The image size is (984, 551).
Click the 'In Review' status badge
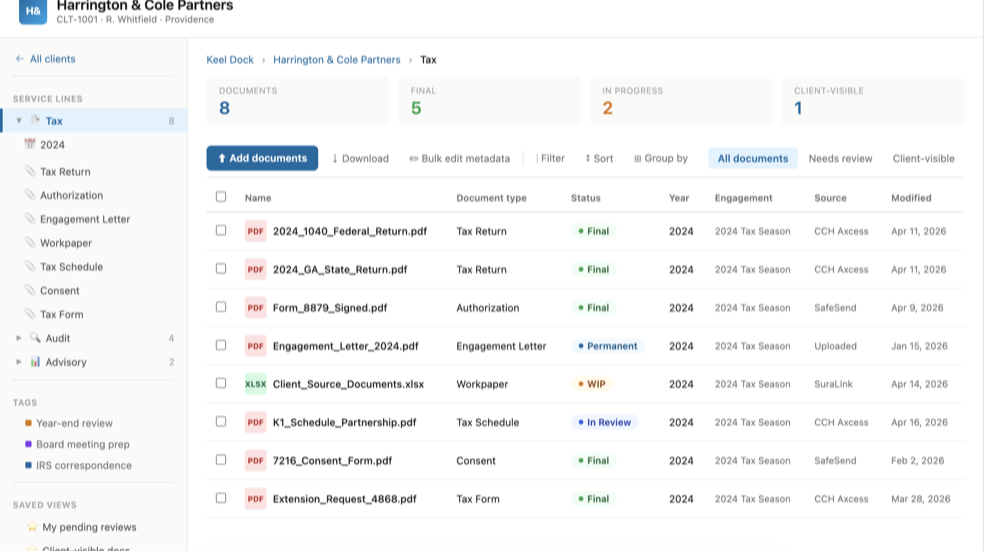pos(604,422)
